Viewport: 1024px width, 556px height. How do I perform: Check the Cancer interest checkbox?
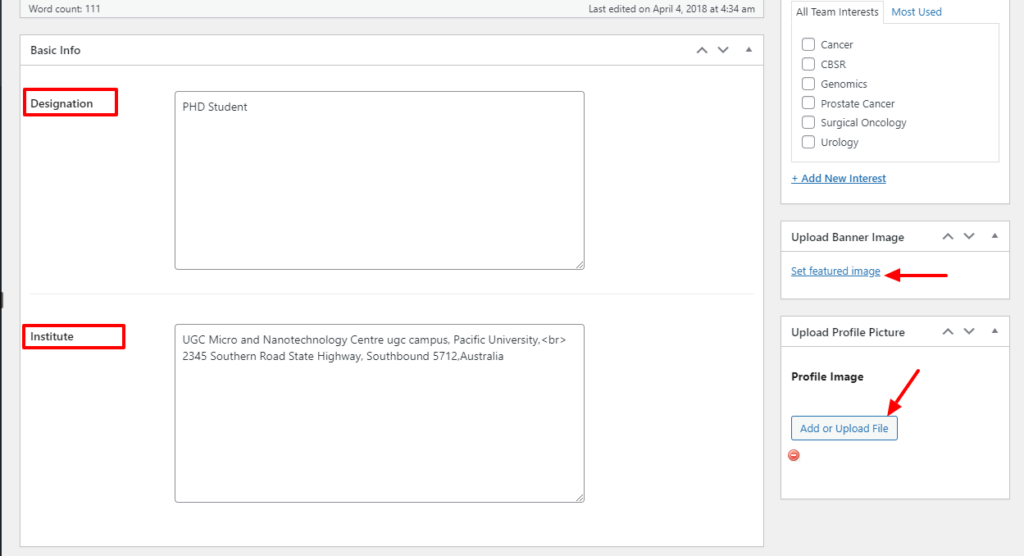[808, 45]
